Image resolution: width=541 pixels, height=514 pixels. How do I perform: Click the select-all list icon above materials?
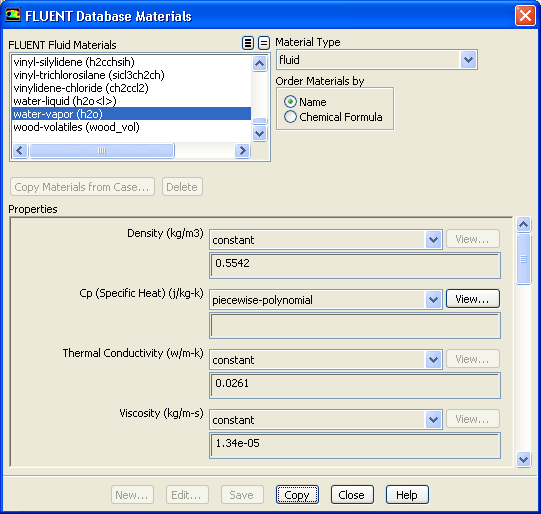click(x=248, y=43)
